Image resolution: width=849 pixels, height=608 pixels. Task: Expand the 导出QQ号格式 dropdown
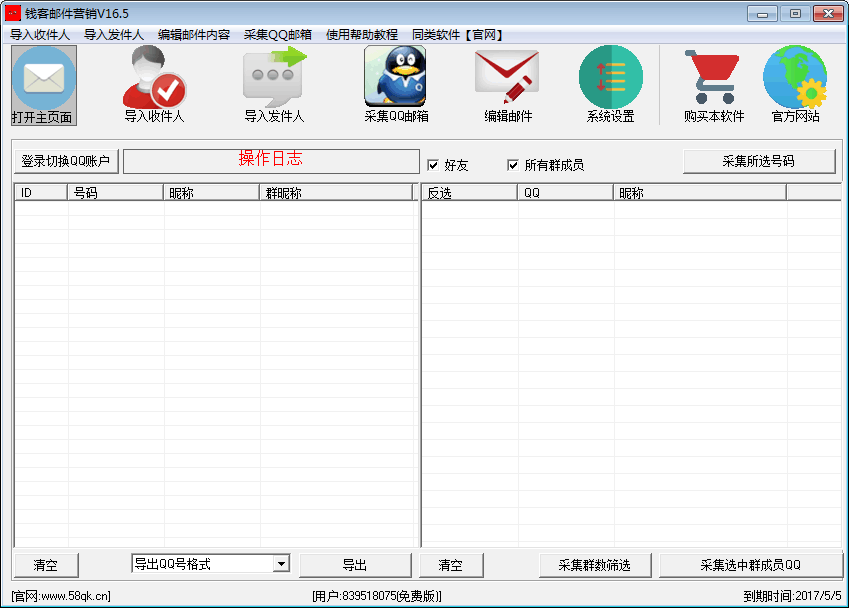point(281,564)
